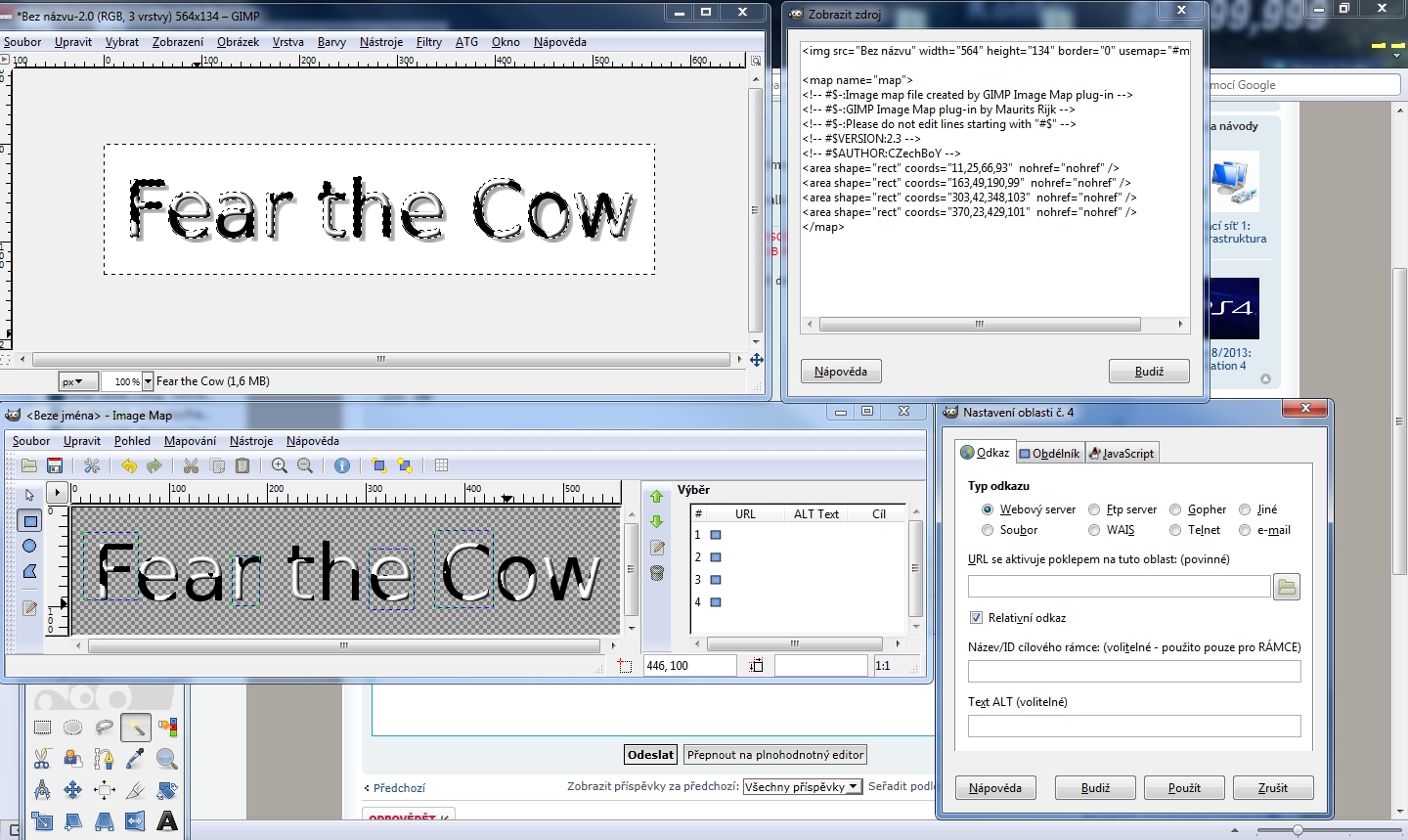Click the Text ALT input field

1134,726
